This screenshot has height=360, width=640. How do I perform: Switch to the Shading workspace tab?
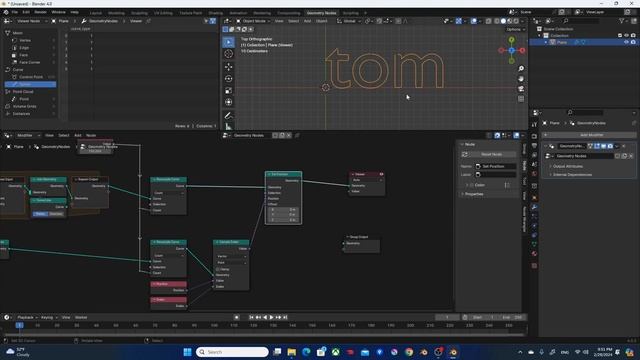216,13
